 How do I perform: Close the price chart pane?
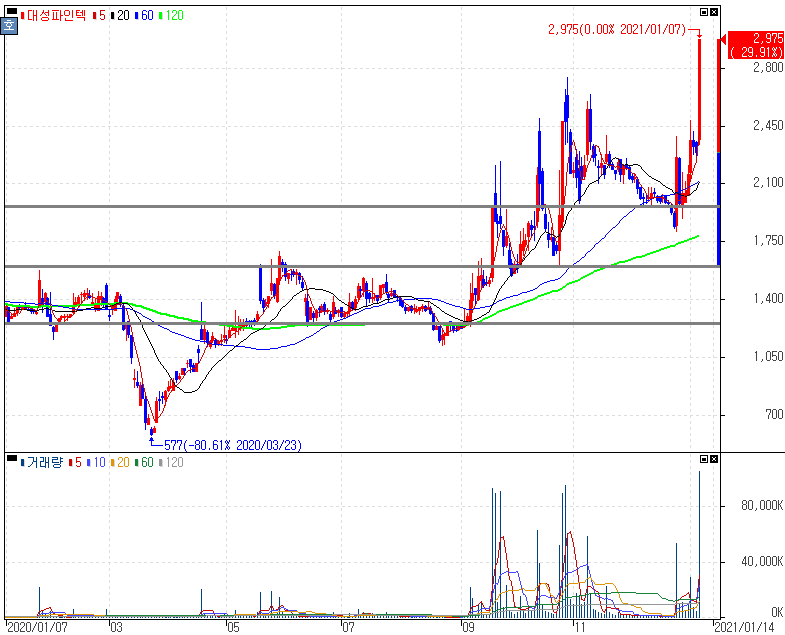coord(714,12)
